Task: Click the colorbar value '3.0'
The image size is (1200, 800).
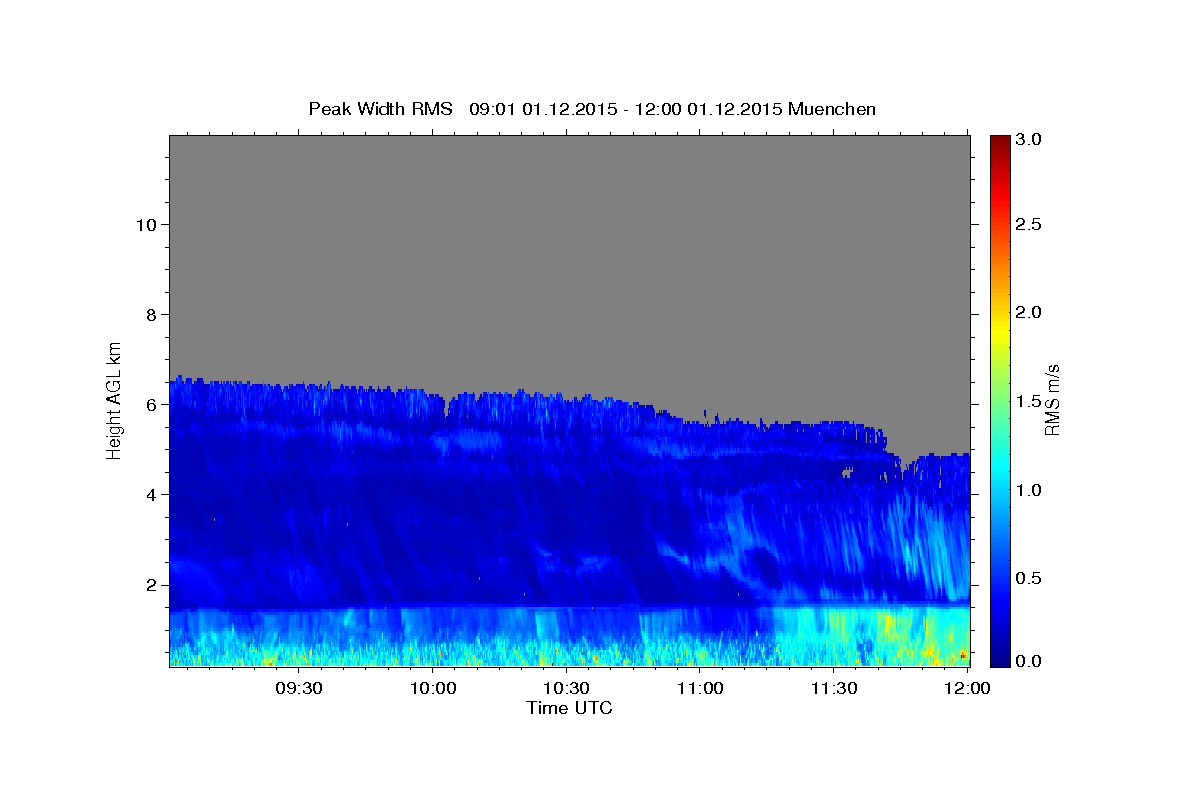Action: click(1030, 140)
